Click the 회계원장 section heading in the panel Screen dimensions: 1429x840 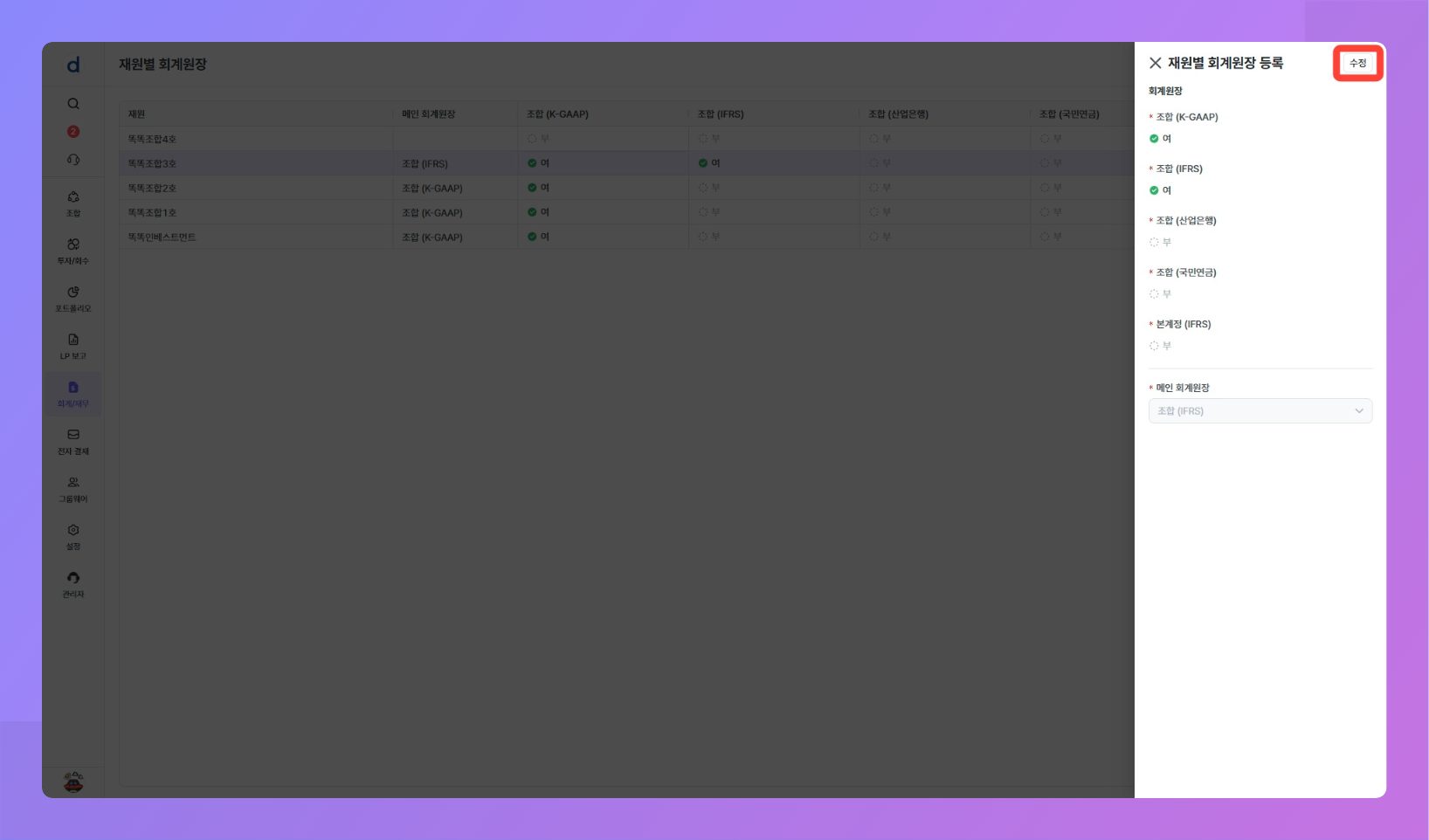coord(1165,91)
